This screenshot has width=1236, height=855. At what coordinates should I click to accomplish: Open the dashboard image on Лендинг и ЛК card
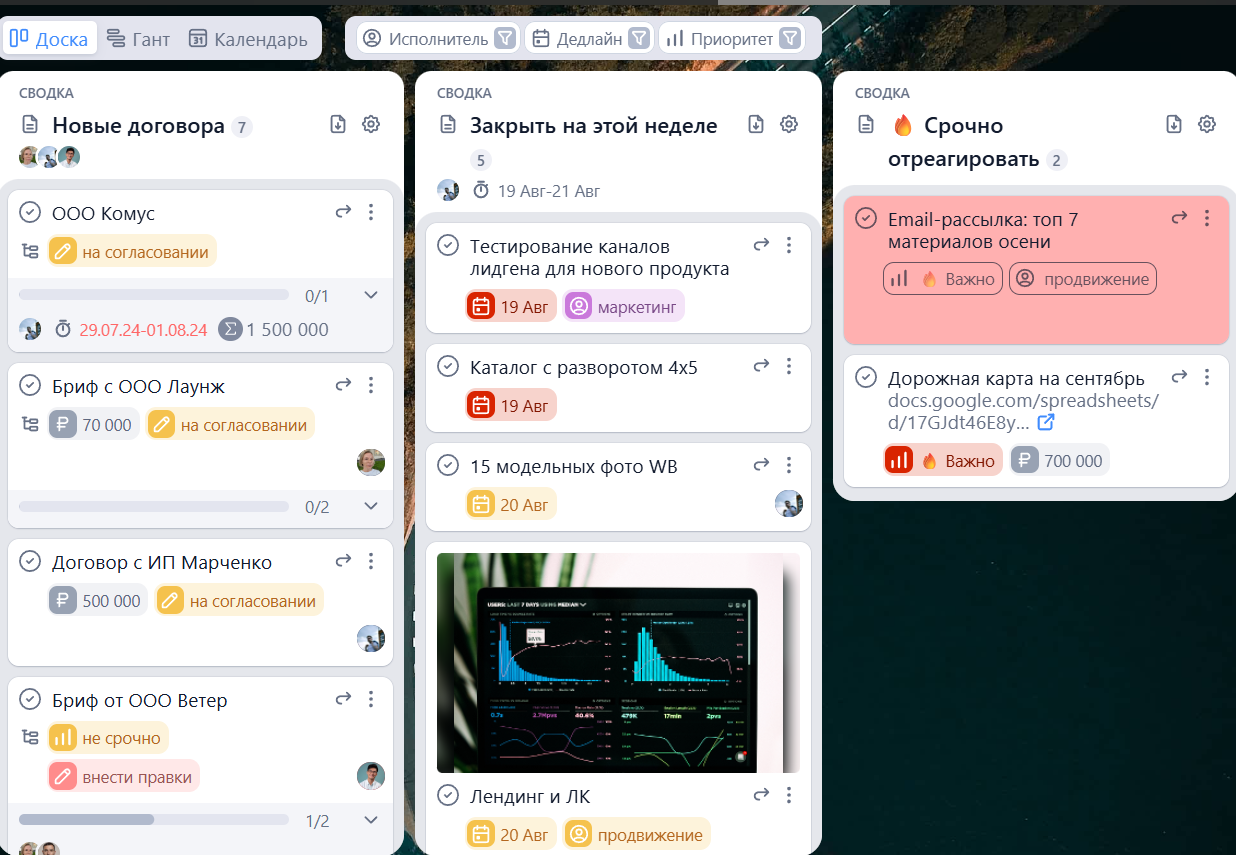pos(618,662)
